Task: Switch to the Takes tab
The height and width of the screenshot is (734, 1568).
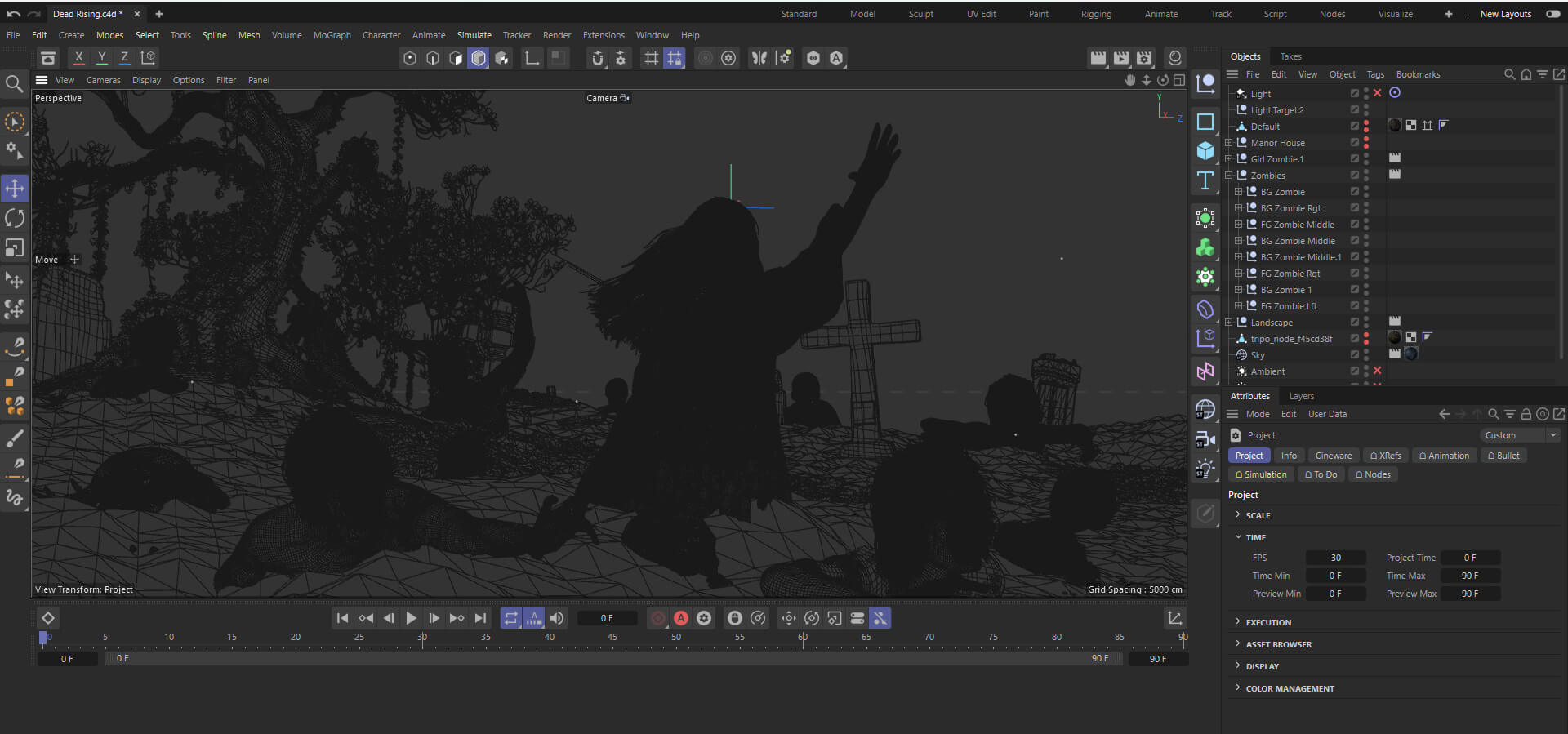Action: (x=1291, y=56)
